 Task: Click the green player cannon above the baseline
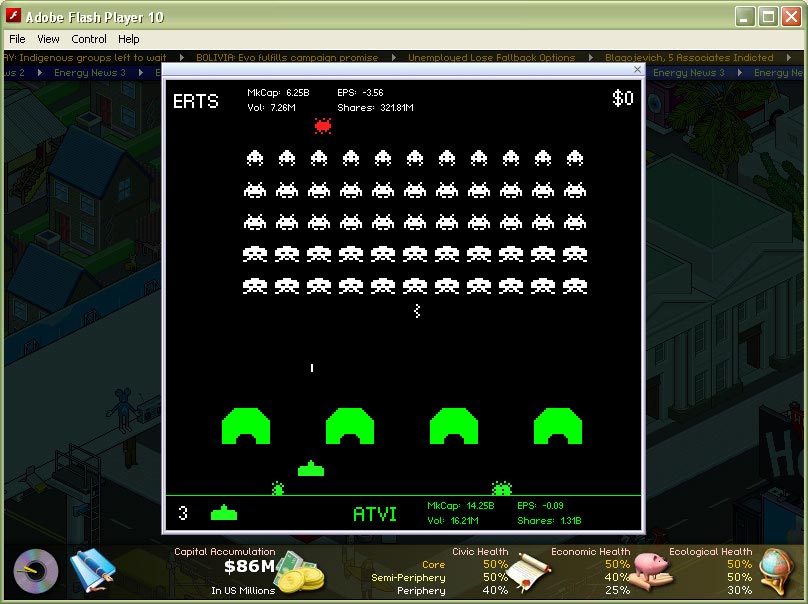(311, 468)
